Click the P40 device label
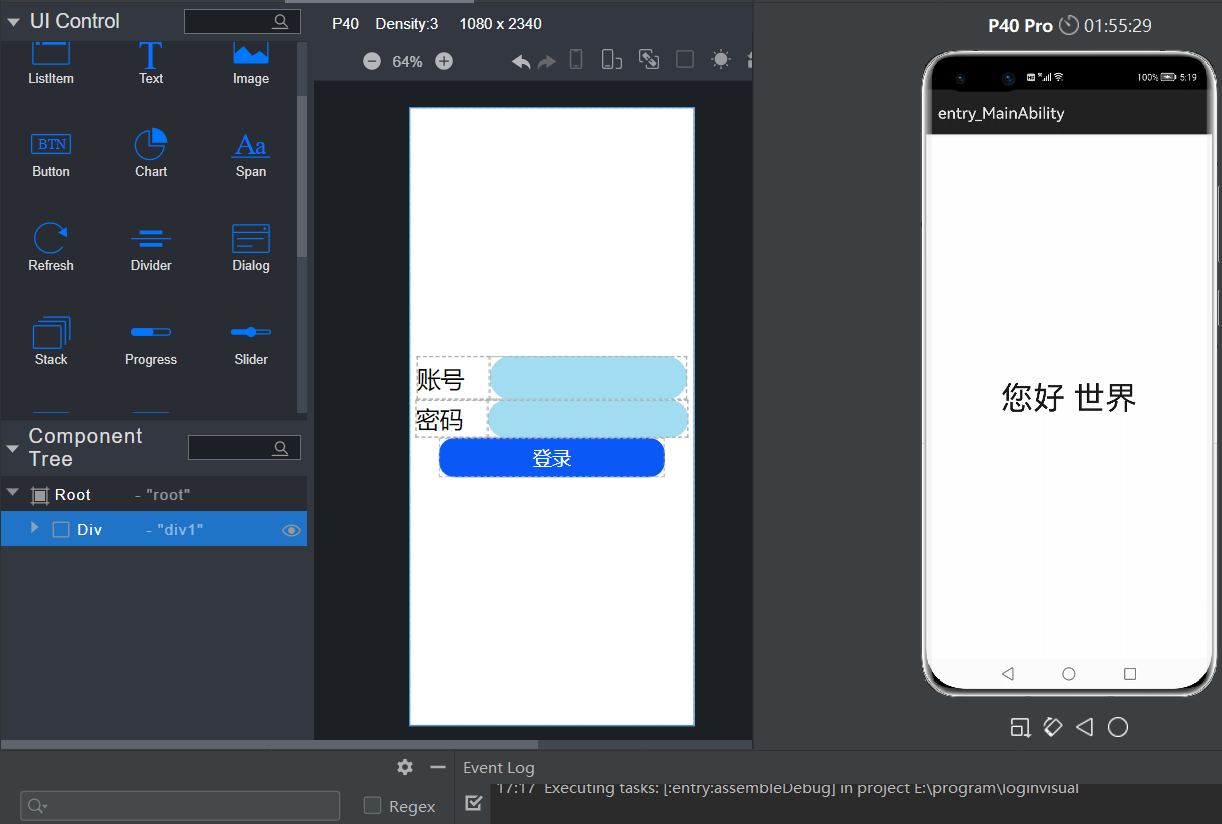 [345, 24]
